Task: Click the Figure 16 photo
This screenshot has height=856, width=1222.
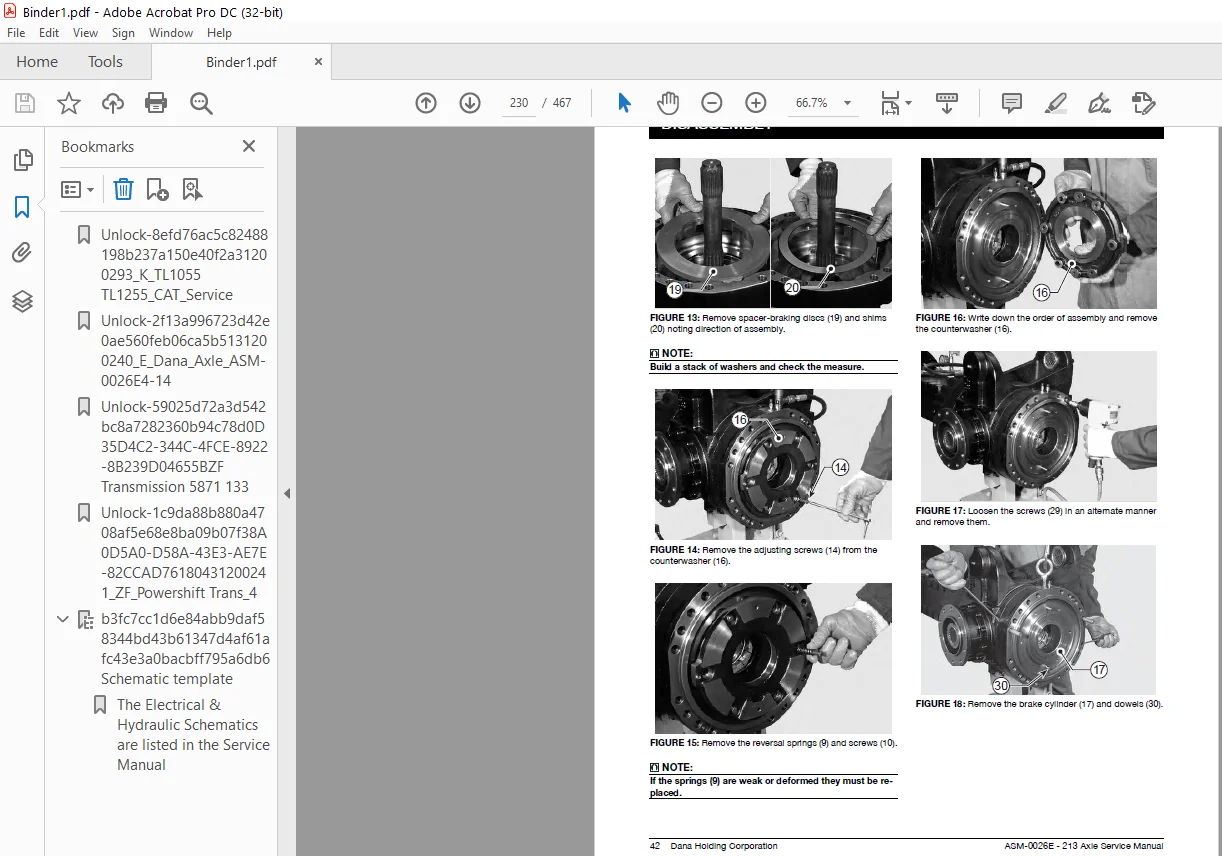Action: click(x=1038, y=232)
